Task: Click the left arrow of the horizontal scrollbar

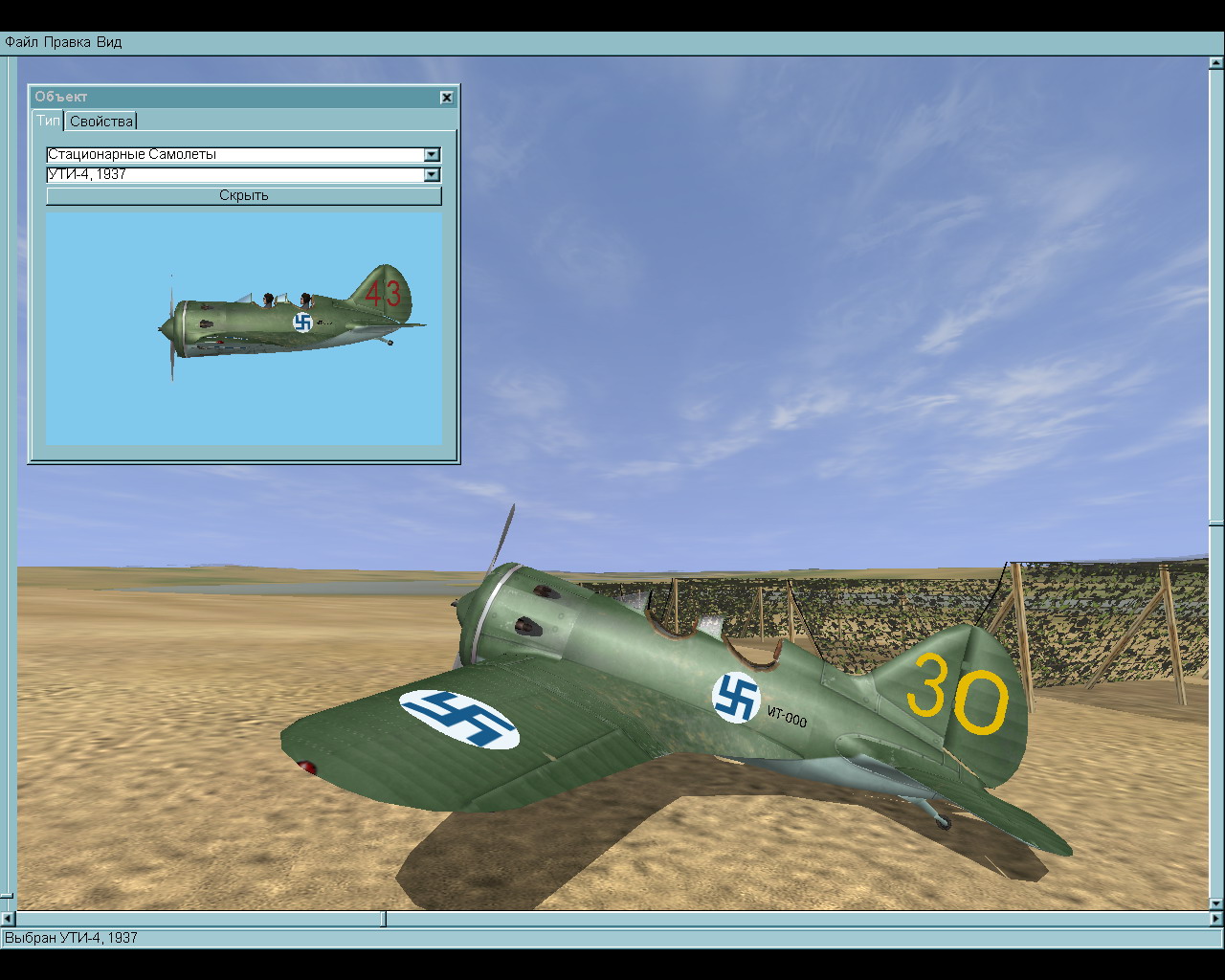Action: pyautogui.click(x=8, y=920)
